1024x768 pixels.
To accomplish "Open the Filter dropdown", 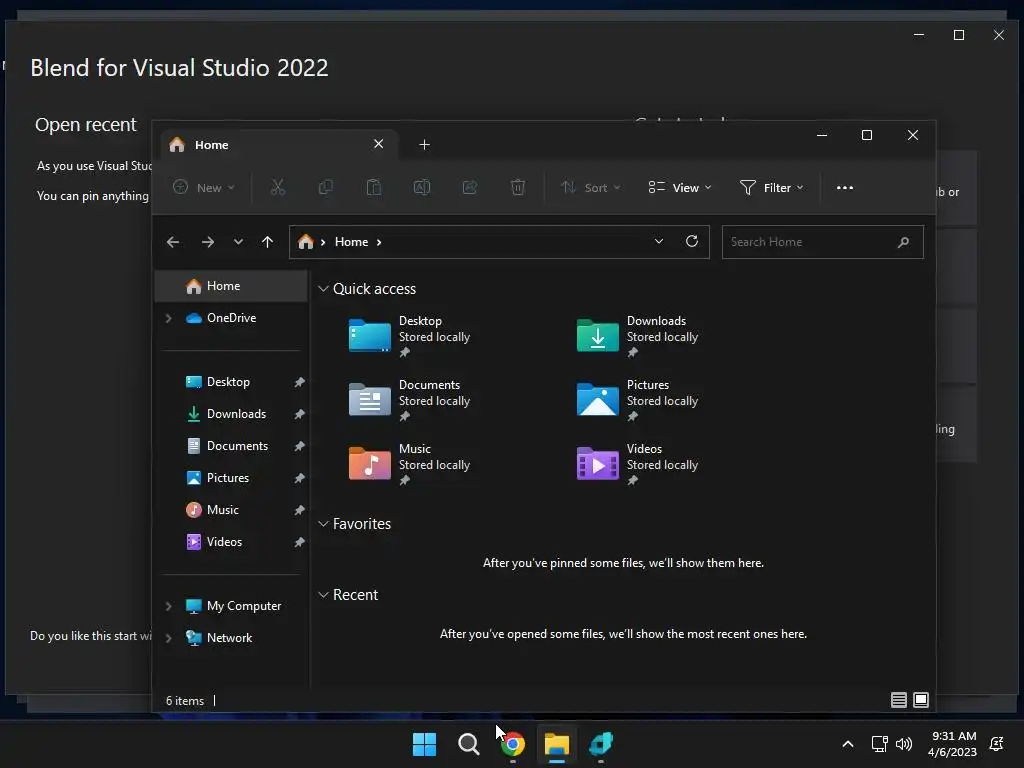I will coord(772,187).
